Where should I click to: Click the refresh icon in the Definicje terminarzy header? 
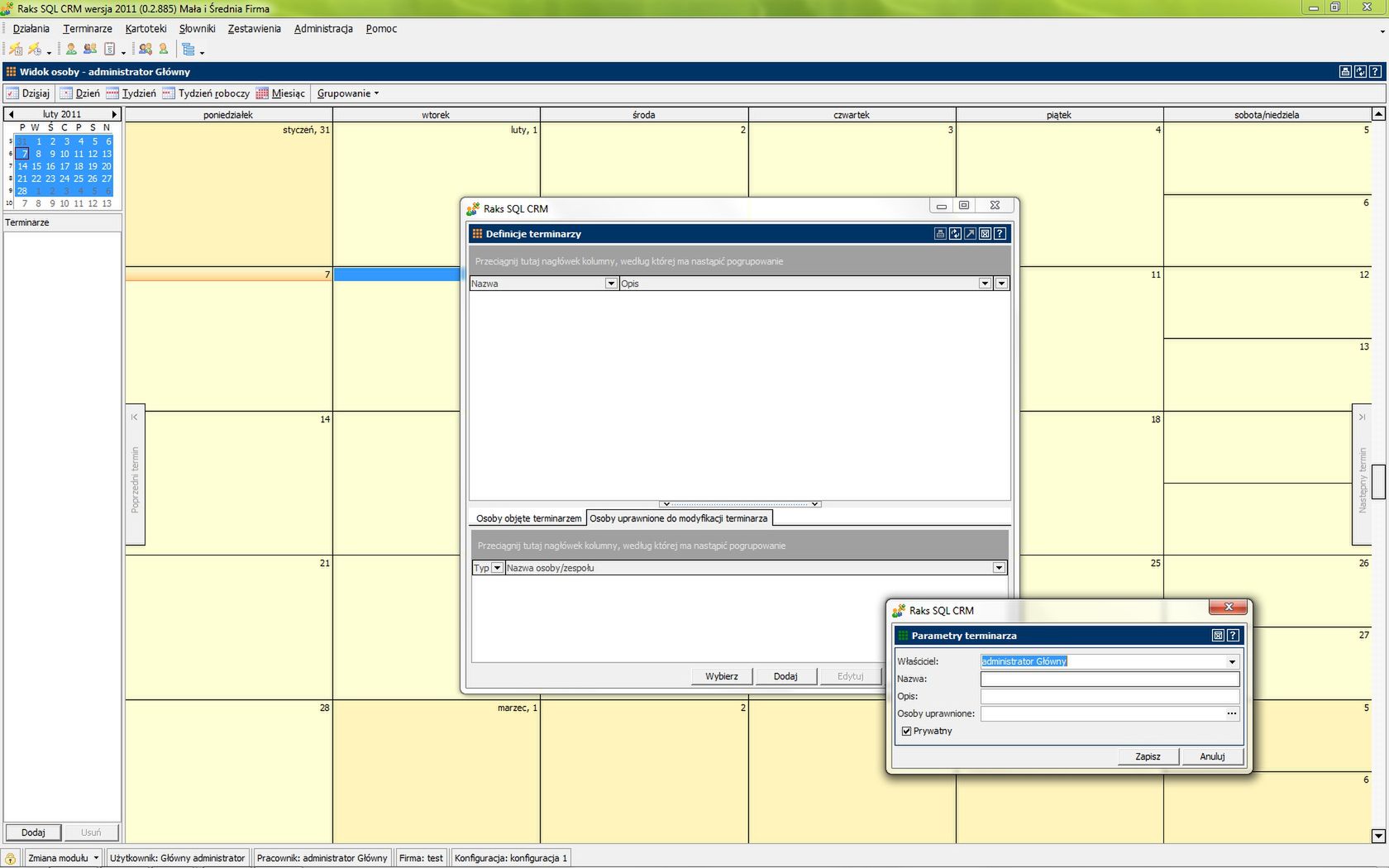tap(955, 234)
